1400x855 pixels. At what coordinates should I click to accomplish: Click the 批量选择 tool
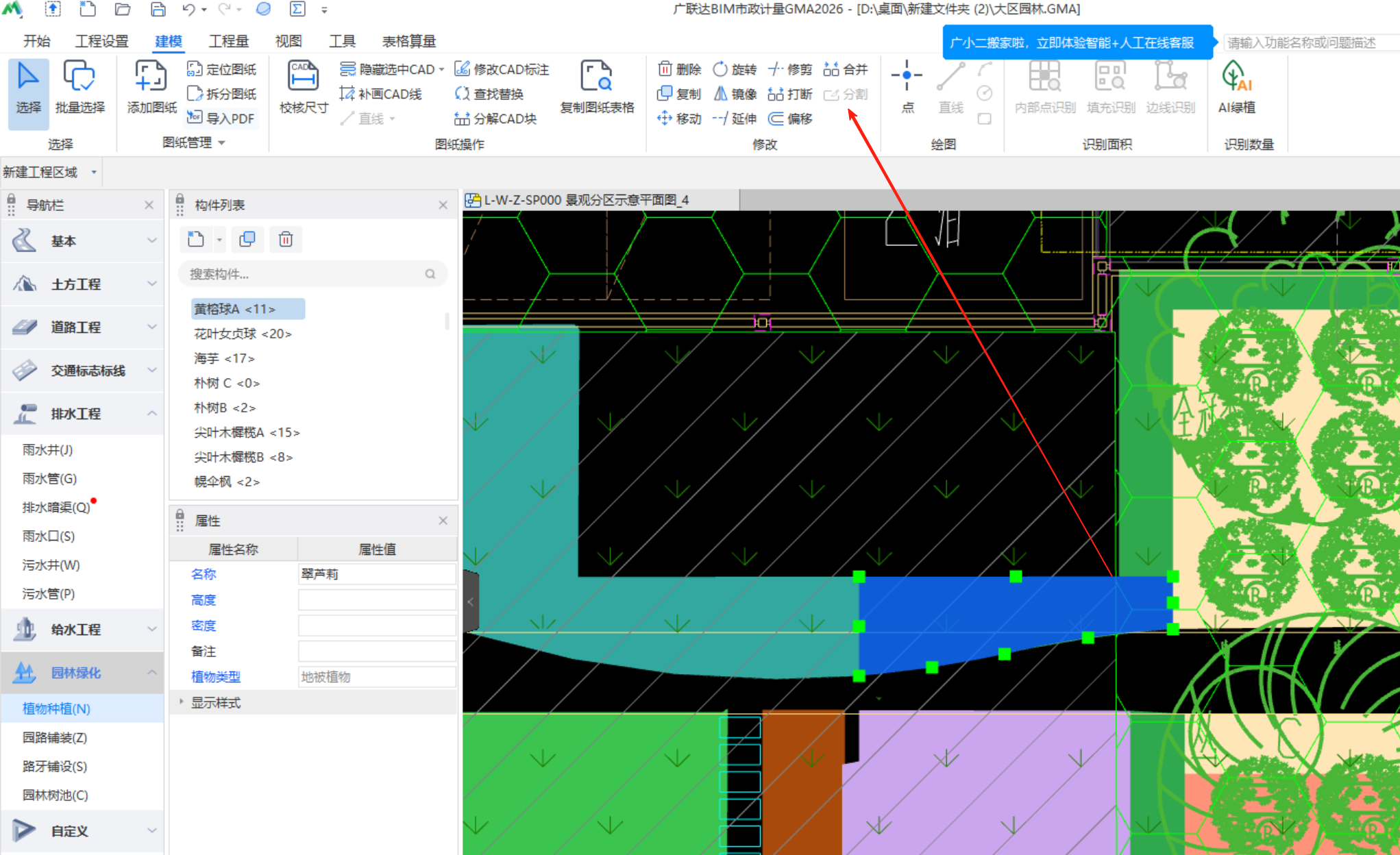click(79, 89)
